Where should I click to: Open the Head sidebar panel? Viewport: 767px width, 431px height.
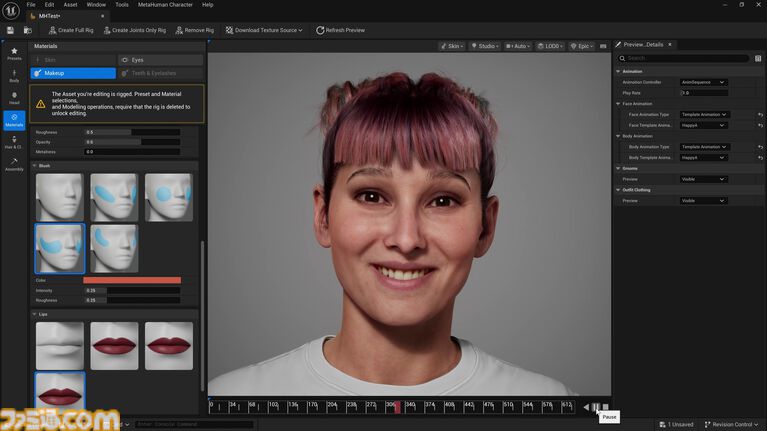[14, 98]
